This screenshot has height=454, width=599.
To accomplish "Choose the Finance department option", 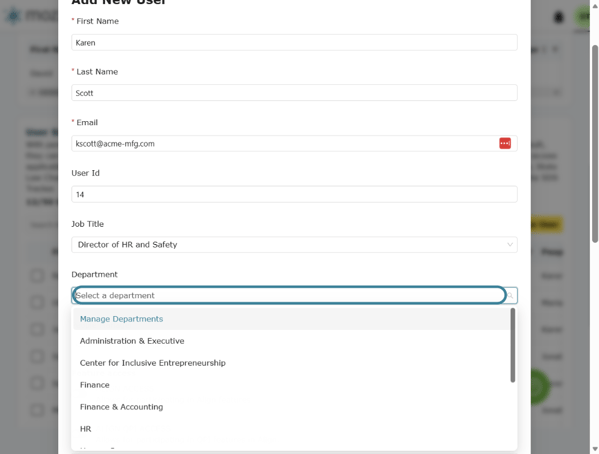I will tap(94, 385).
